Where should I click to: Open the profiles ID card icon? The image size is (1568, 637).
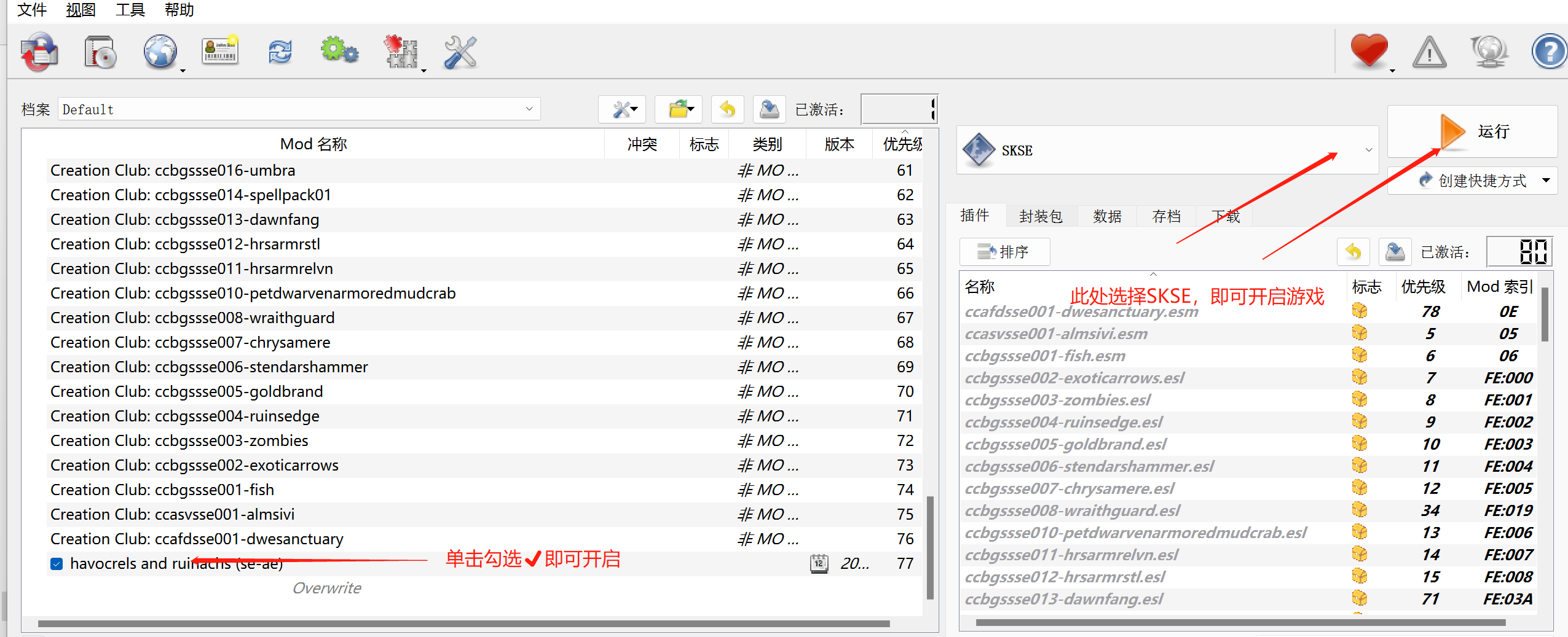(x=220, y=51)
